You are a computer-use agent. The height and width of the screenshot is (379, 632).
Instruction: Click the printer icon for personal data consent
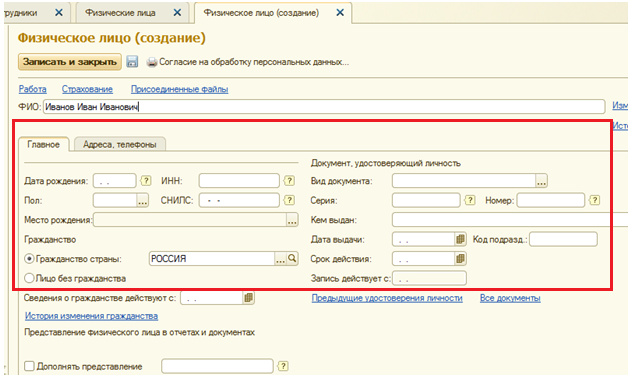pyautogui.click(x=152, y=62)
